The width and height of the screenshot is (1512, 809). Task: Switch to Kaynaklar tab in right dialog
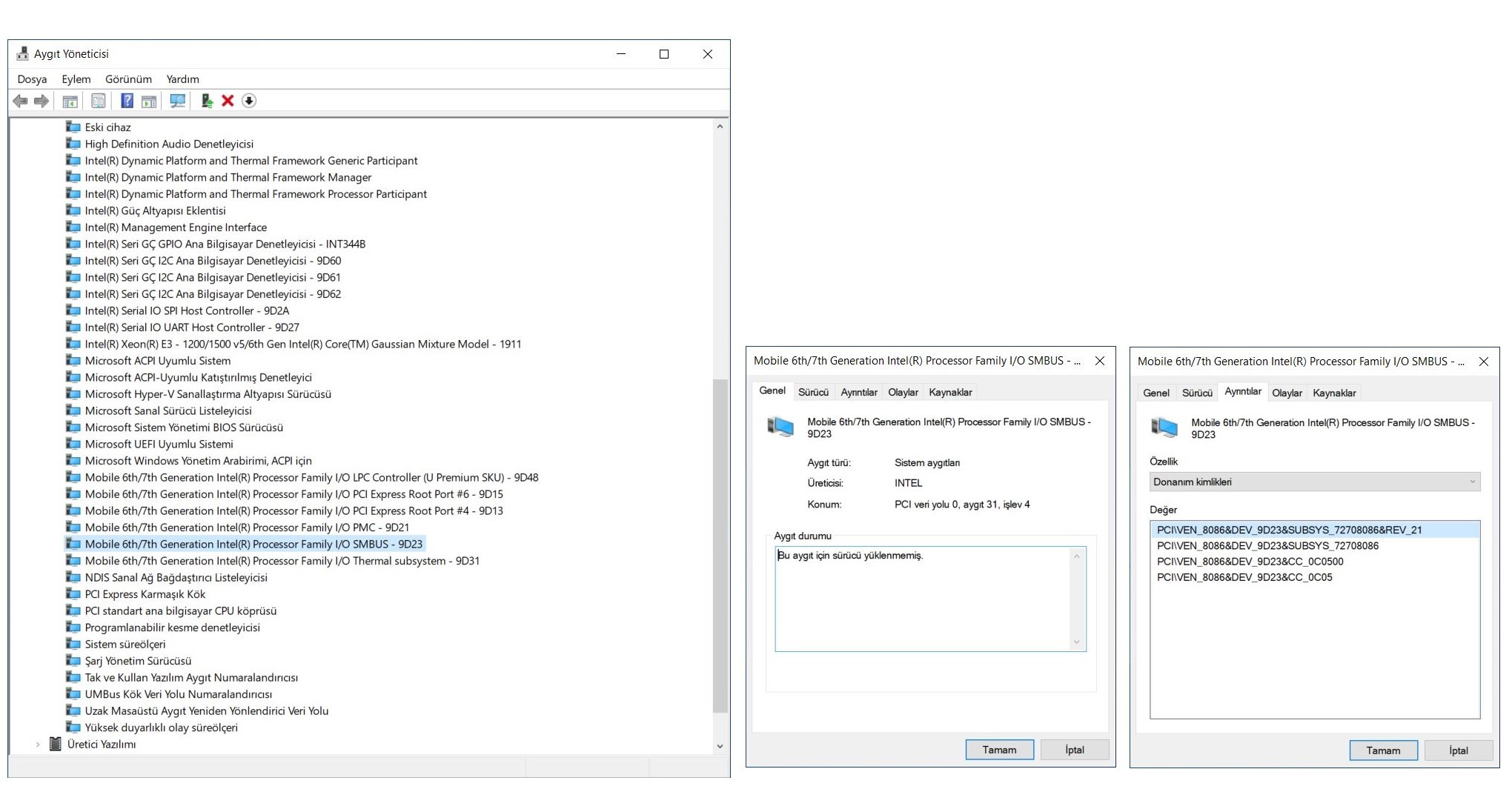click(1334, 393)
